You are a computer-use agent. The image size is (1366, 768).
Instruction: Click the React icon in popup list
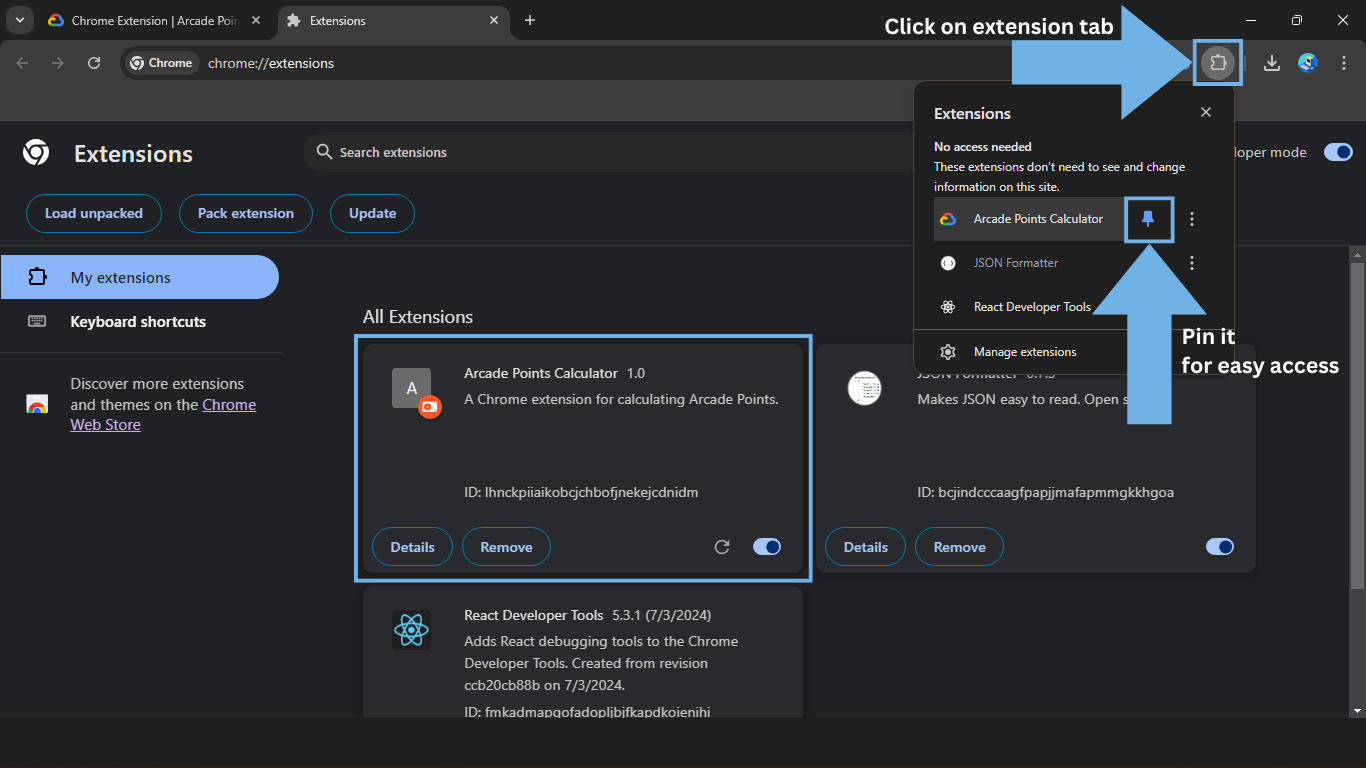coord(948,307)
